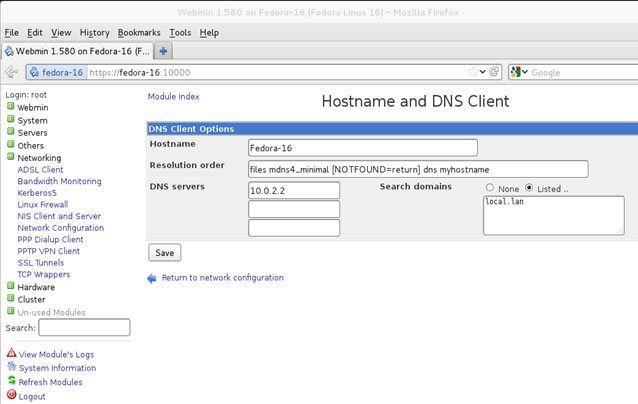Screen dimensions: 638x404
Task: Expand the Others category icon
Action: tap(11, 144)
